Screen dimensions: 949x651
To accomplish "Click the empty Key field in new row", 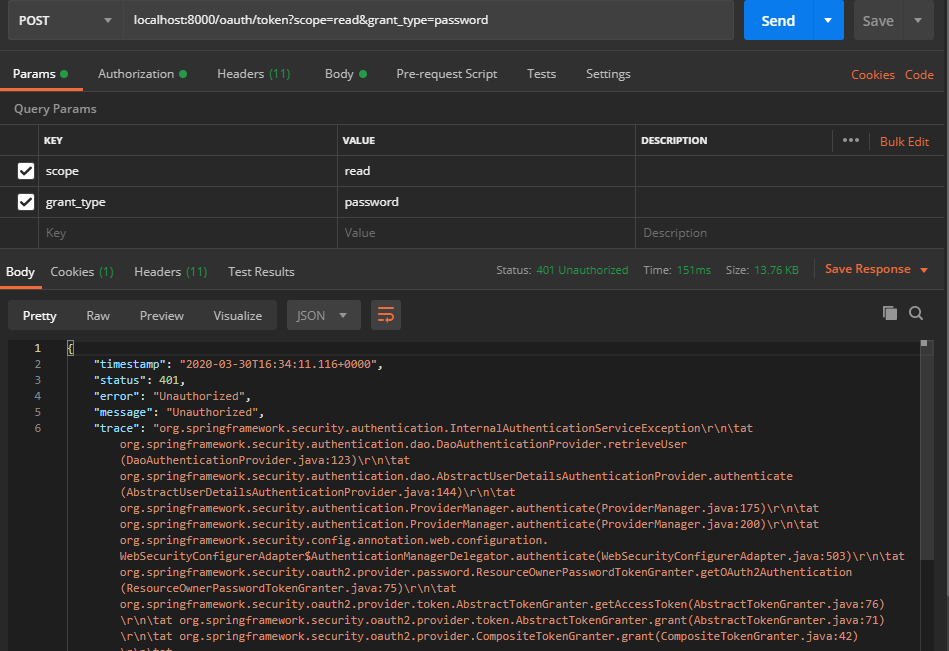I will coord(188,233).
